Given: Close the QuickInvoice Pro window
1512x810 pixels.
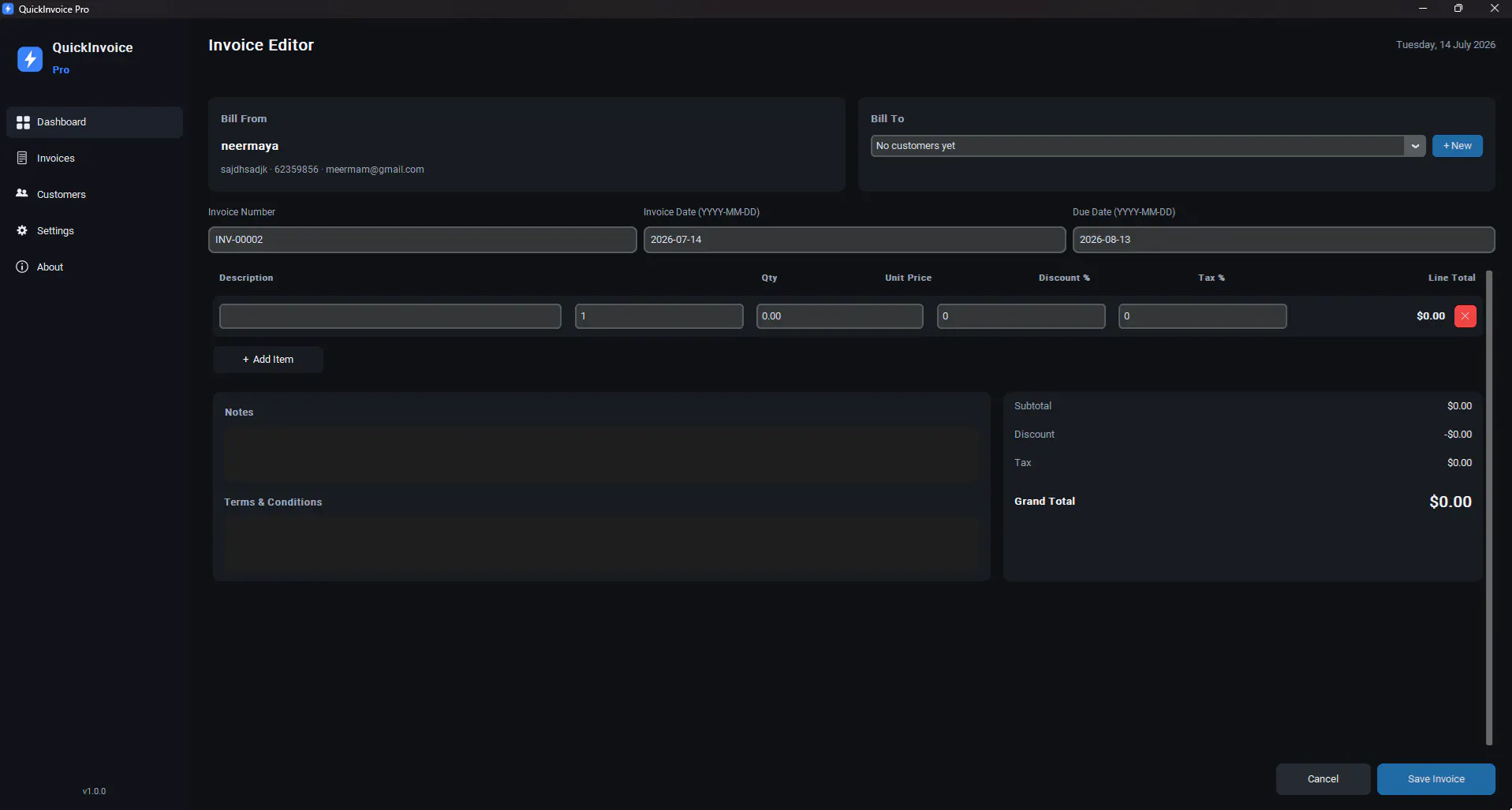Looking at the screenshot, I should tap(1494, 9).
